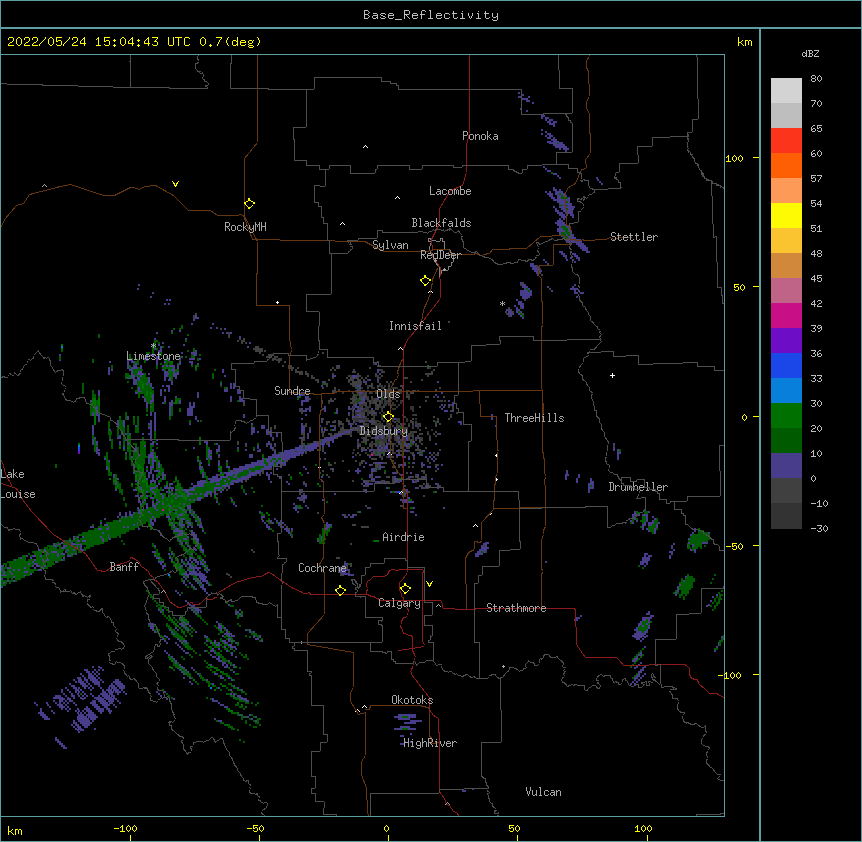The image size is (862, 842).
Task: Click the Calgary city label
Action: 400,603
